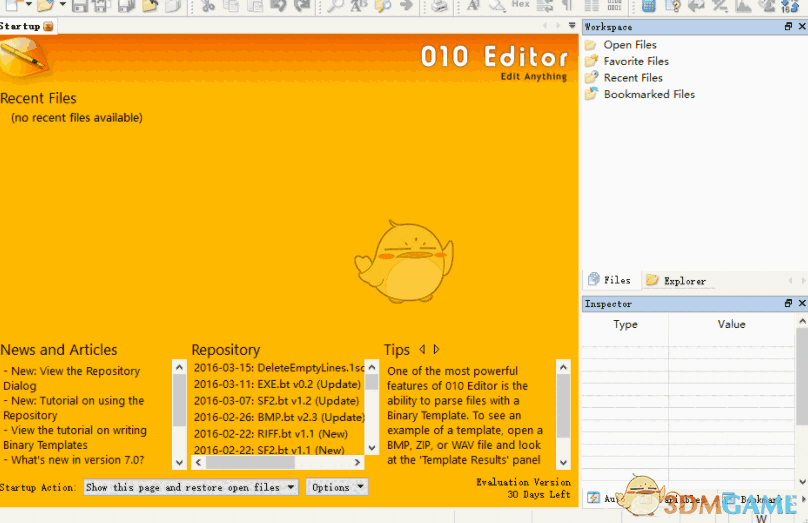The image size is (808, 523).
Task: Open the Startup Action combo box
Action: (x=191, y=487)
